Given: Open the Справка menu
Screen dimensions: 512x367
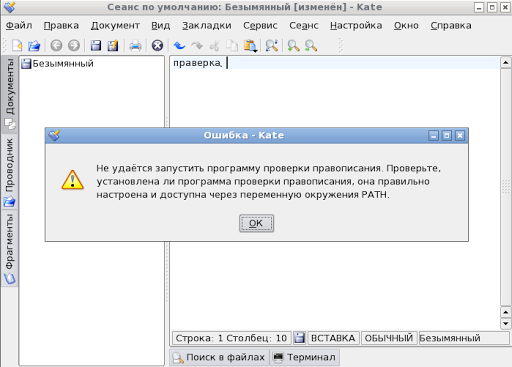Looking at the screenshot, I should [x=451, y=25].
